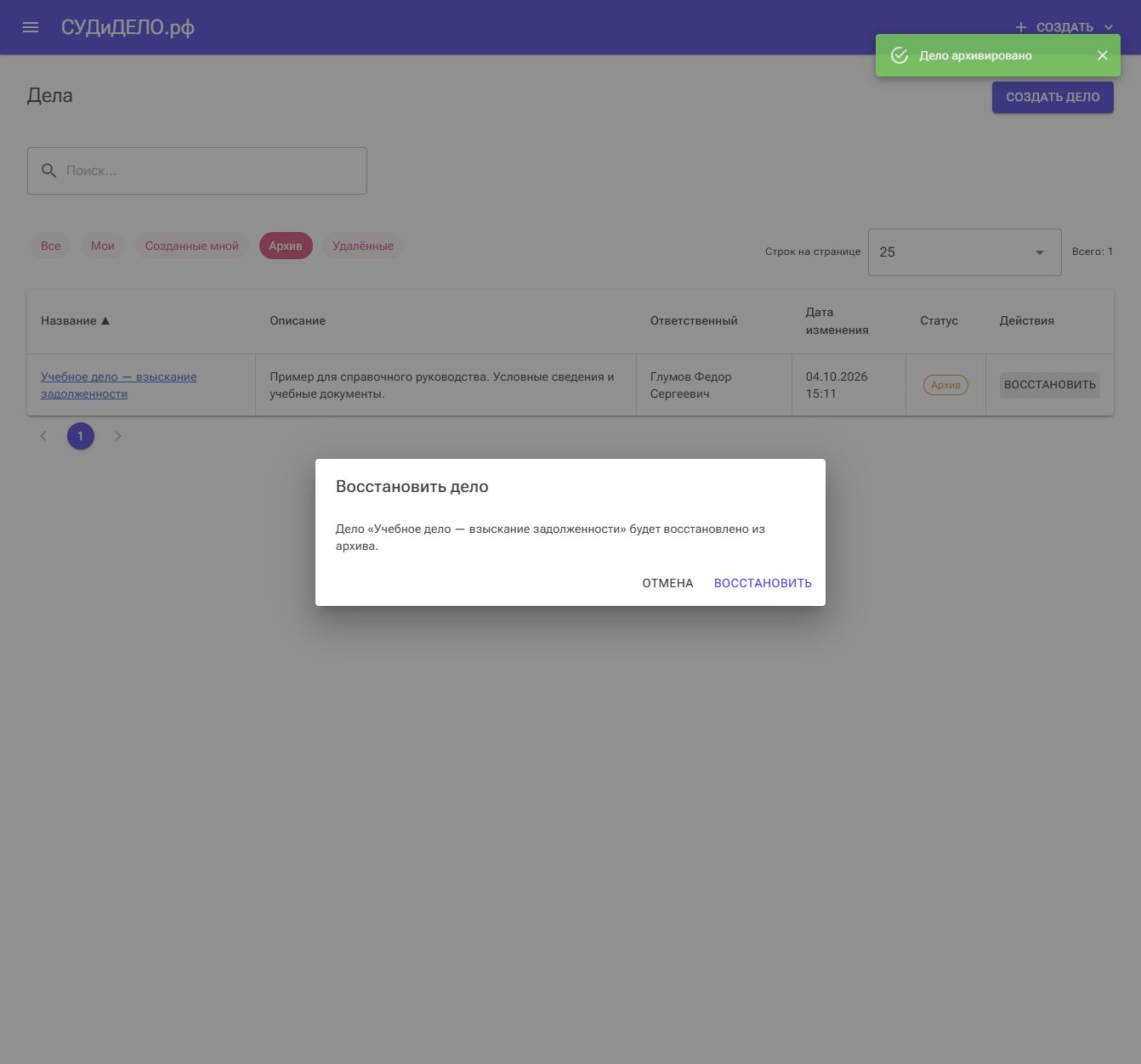Click the 'Создать дело' button
The height and width of the screenshot is (1064, 1141).
(1053, 97)
